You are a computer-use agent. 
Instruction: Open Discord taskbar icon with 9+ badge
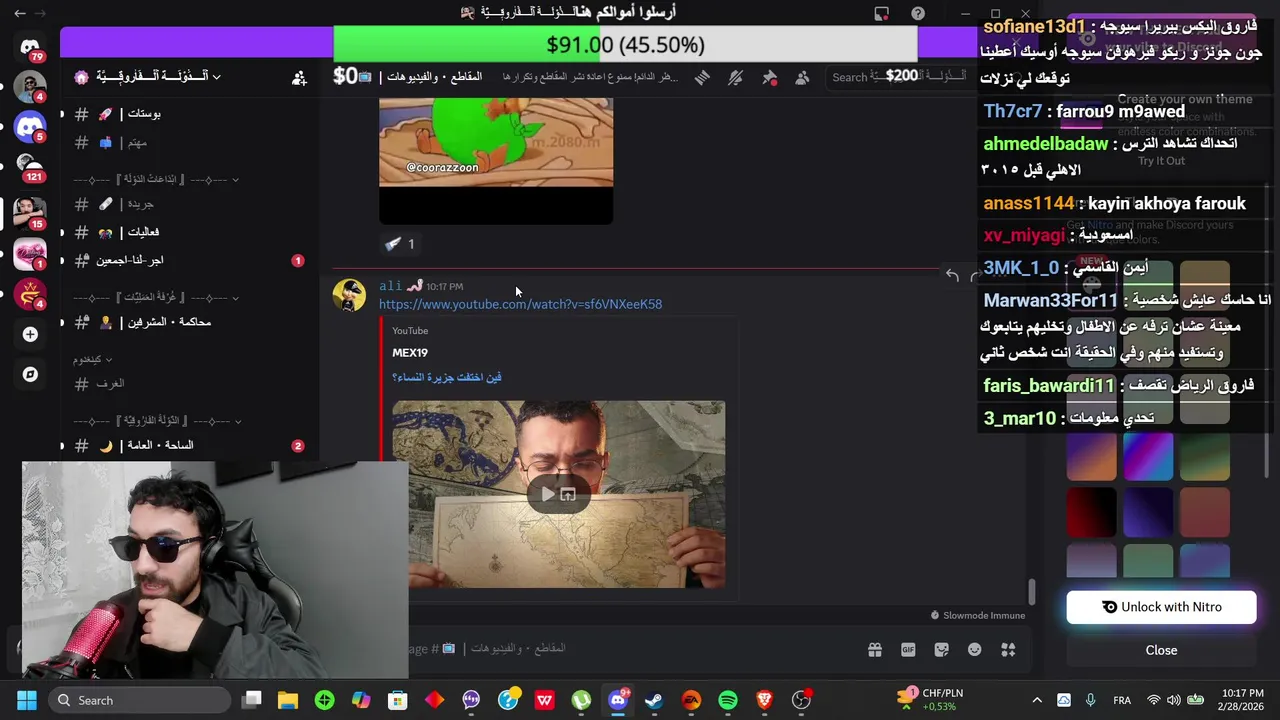coord(618,700)
